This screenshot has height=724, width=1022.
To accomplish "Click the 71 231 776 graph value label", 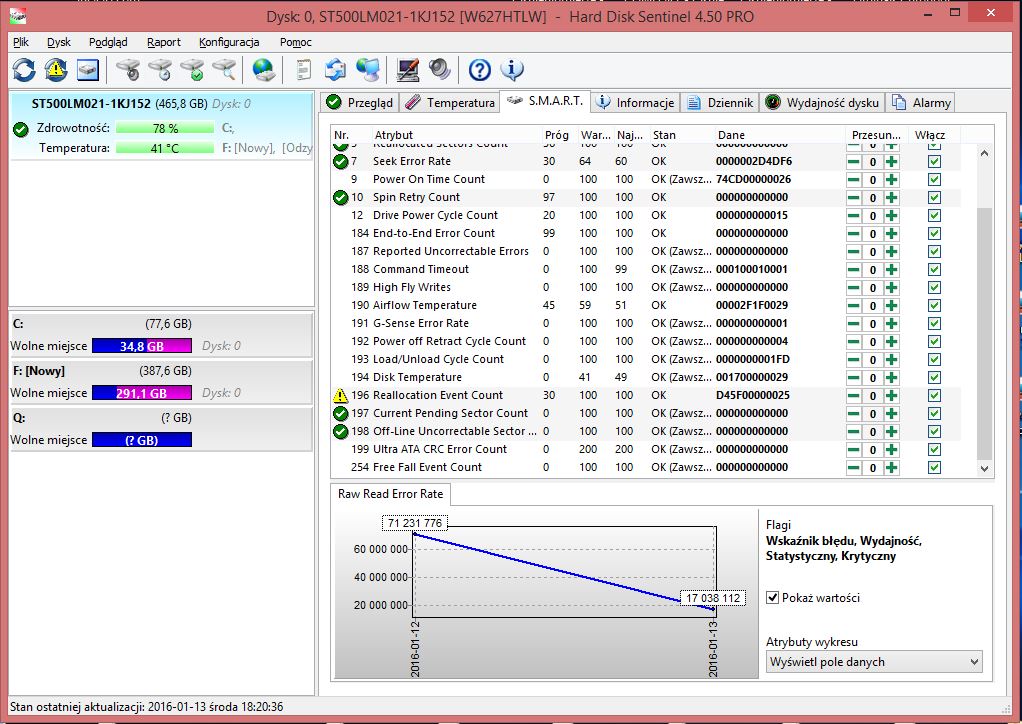I will 415,523.
